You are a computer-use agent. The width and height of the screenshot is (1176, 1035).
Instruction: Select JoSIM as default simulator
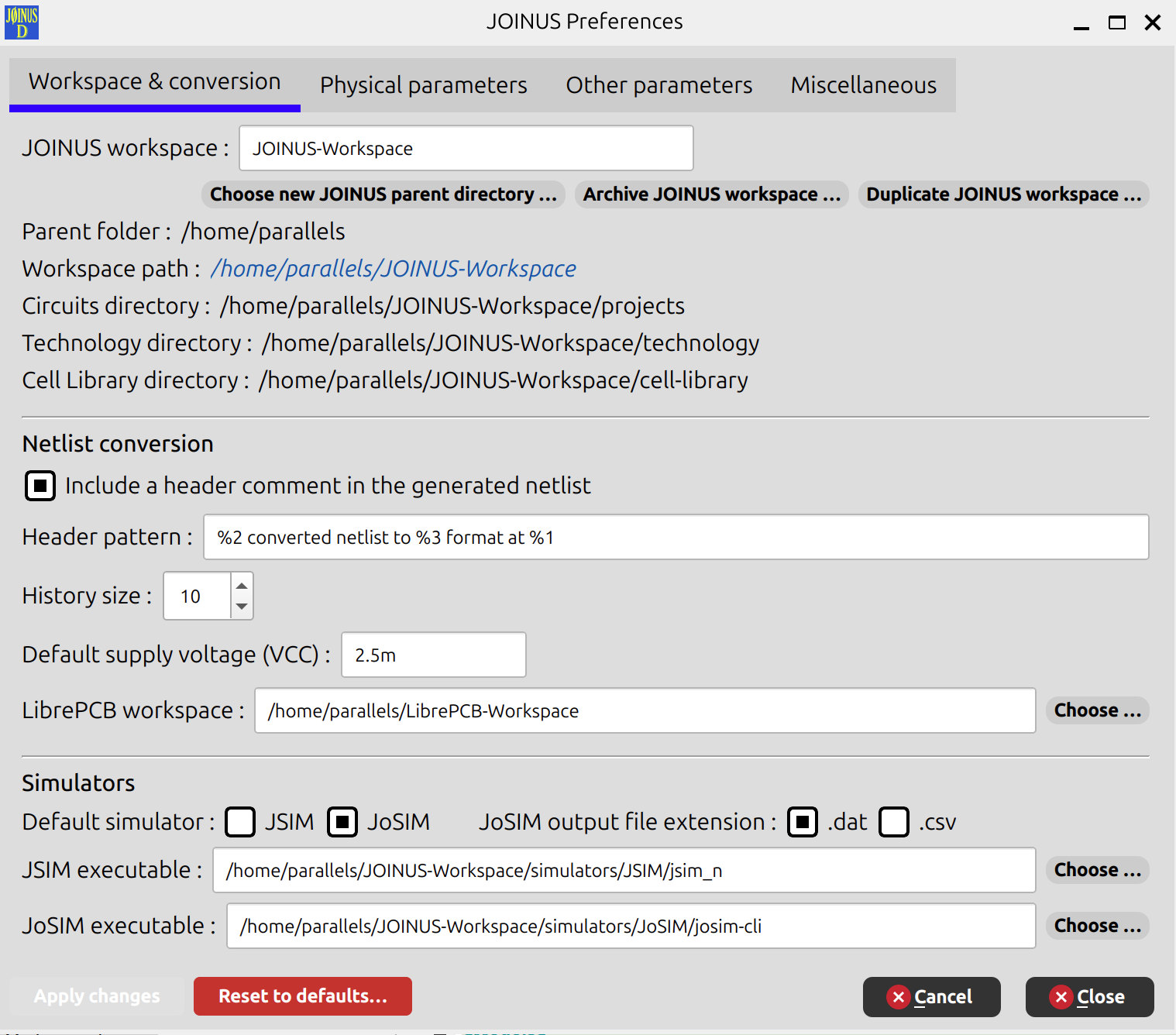(342, 822)
